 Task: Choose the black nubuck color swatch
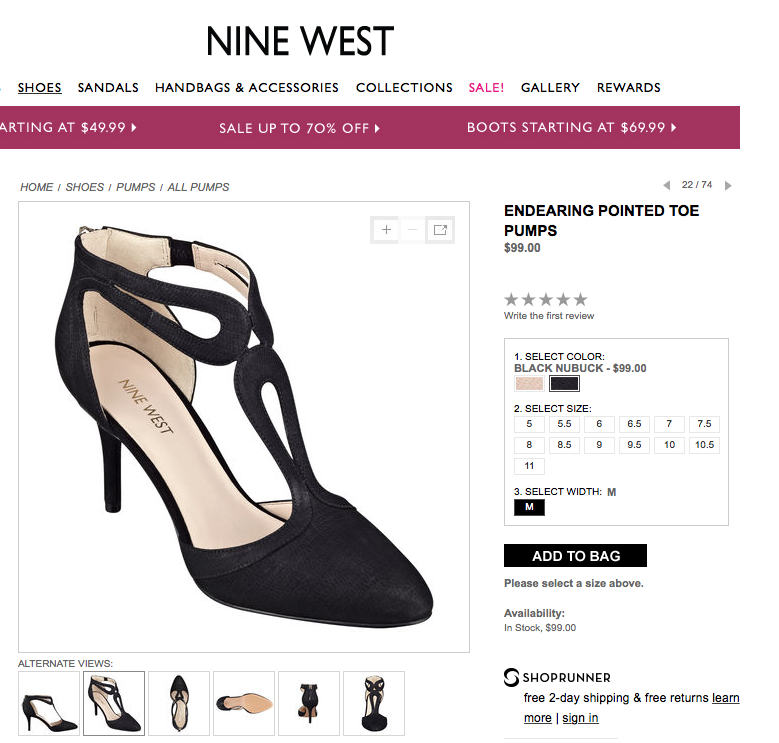pos(564,383)
